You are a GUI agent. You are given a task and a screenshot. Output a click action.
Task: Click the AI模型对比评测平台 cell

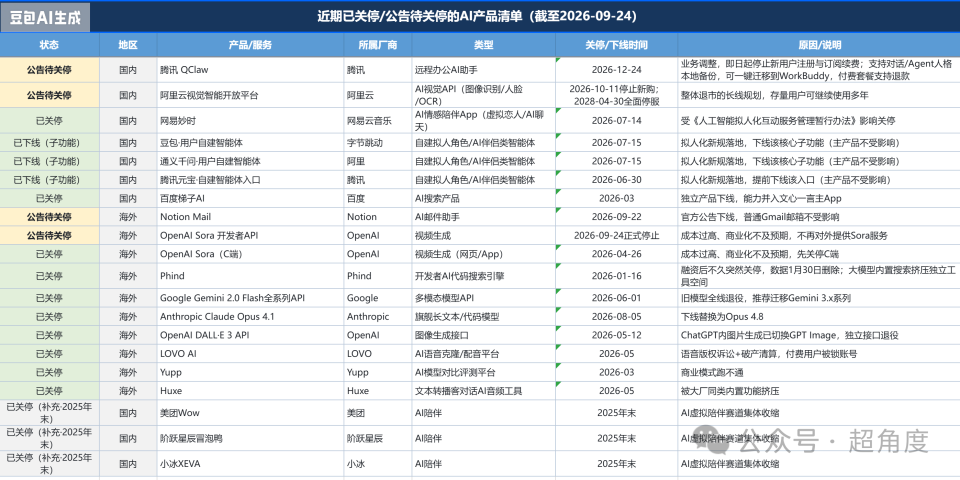(x=484, y=372)
